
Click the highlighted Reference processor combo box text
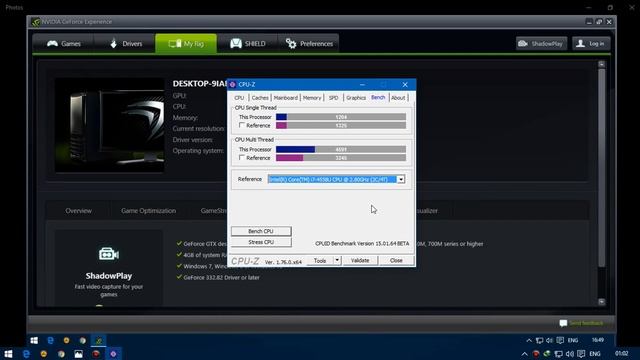pyautogui.click(x=332, y=179)
